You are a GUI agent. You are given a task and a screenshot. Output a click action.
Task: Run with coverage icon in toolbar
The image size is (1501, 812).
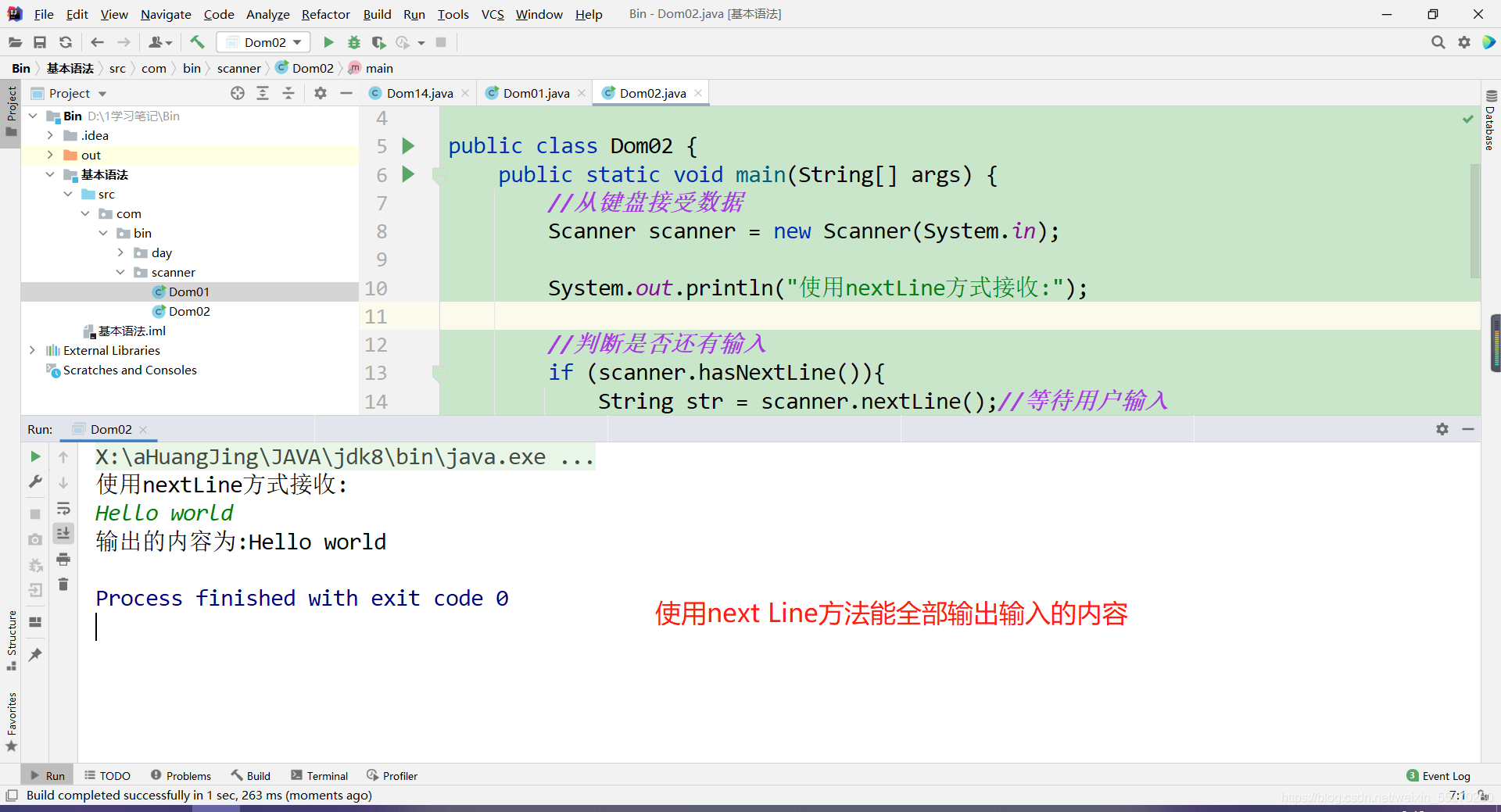click(x=379, y=42)
